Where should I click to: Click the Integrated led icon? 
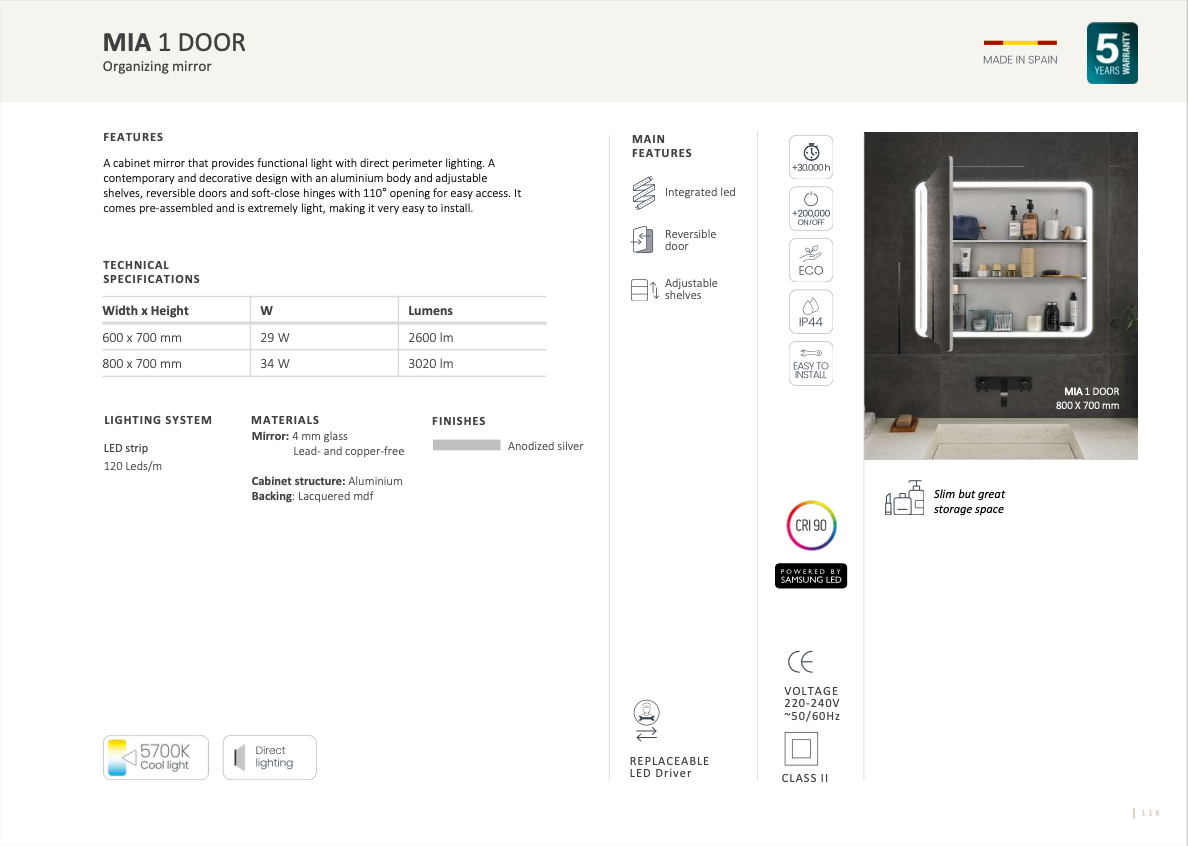click(x=643, y=193)
